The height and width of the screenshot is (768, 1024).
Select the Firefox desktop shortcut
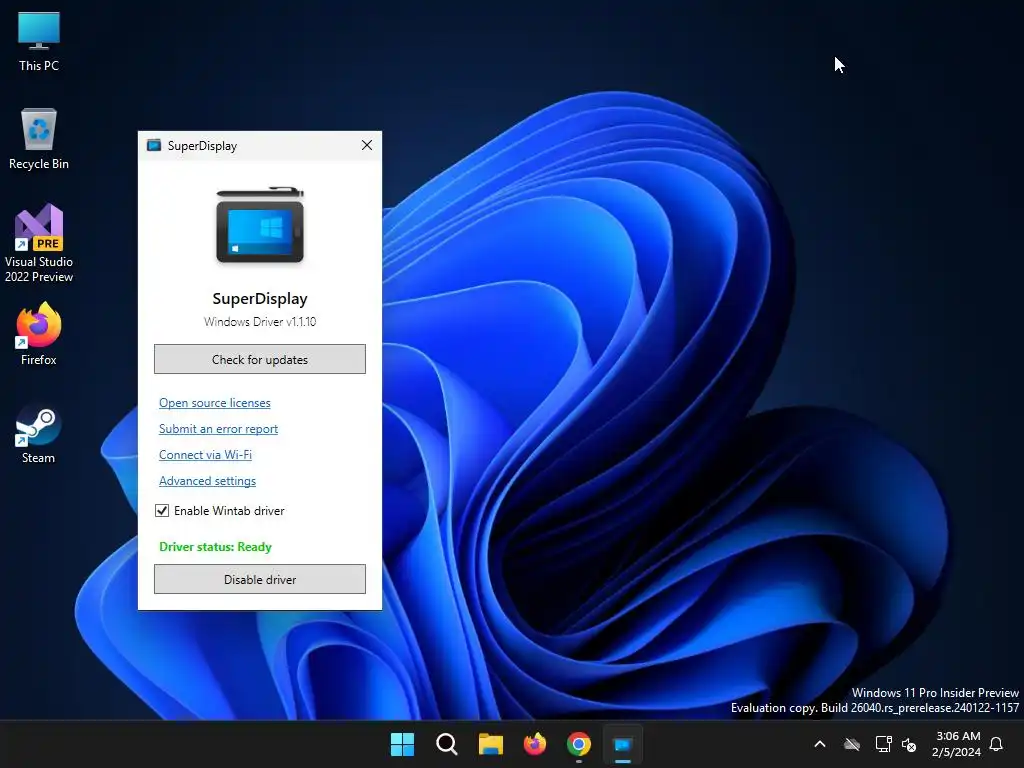click(x=39, y=334)
